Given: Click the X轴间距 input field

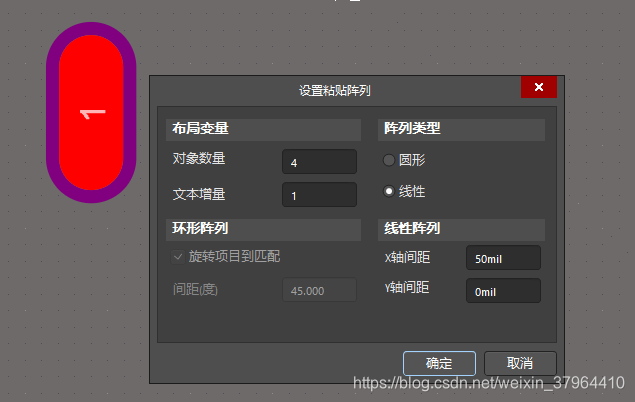Looking at the screenshot, I should tap(503, 258).
